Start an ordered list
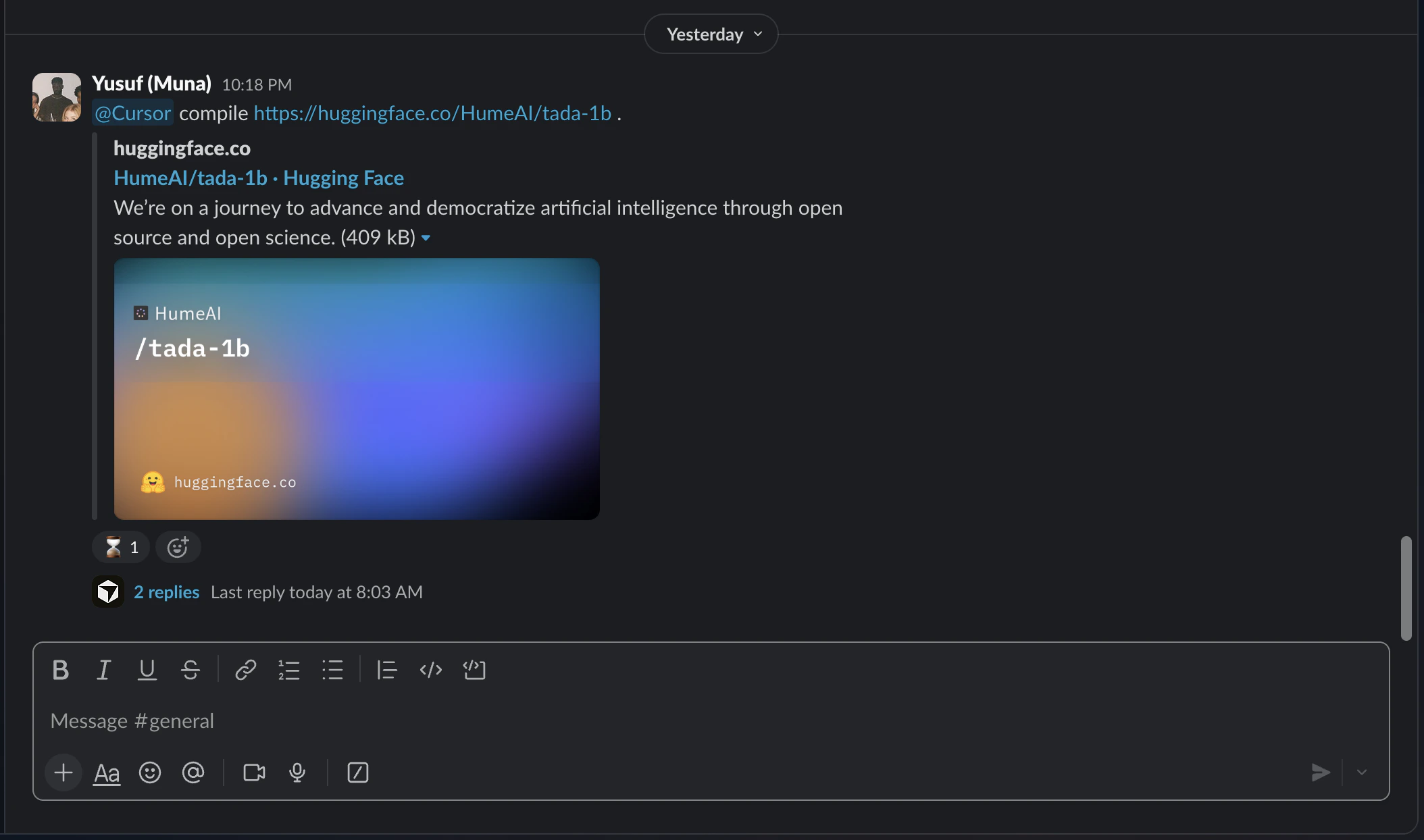 tap(288, 670)
